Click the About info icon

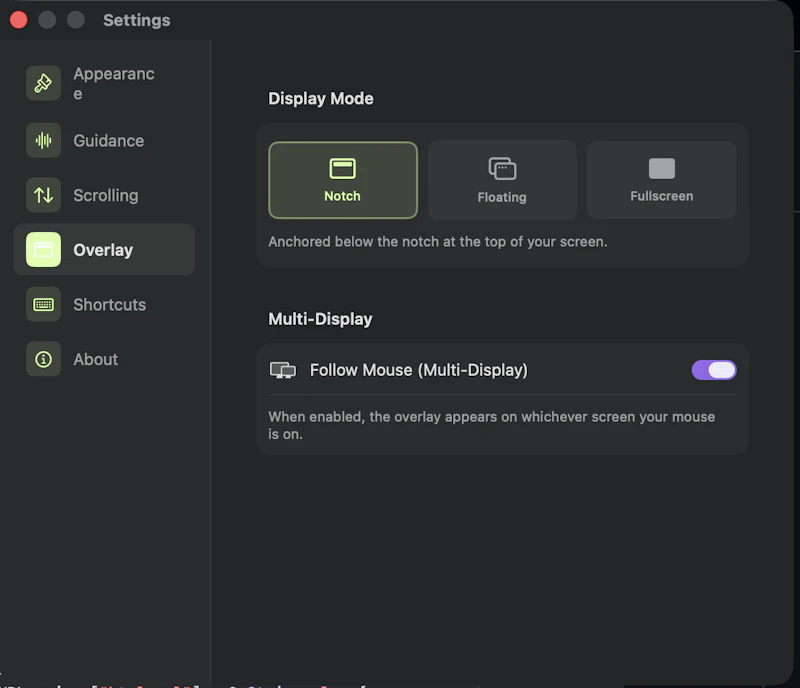[x=43, y=359]
